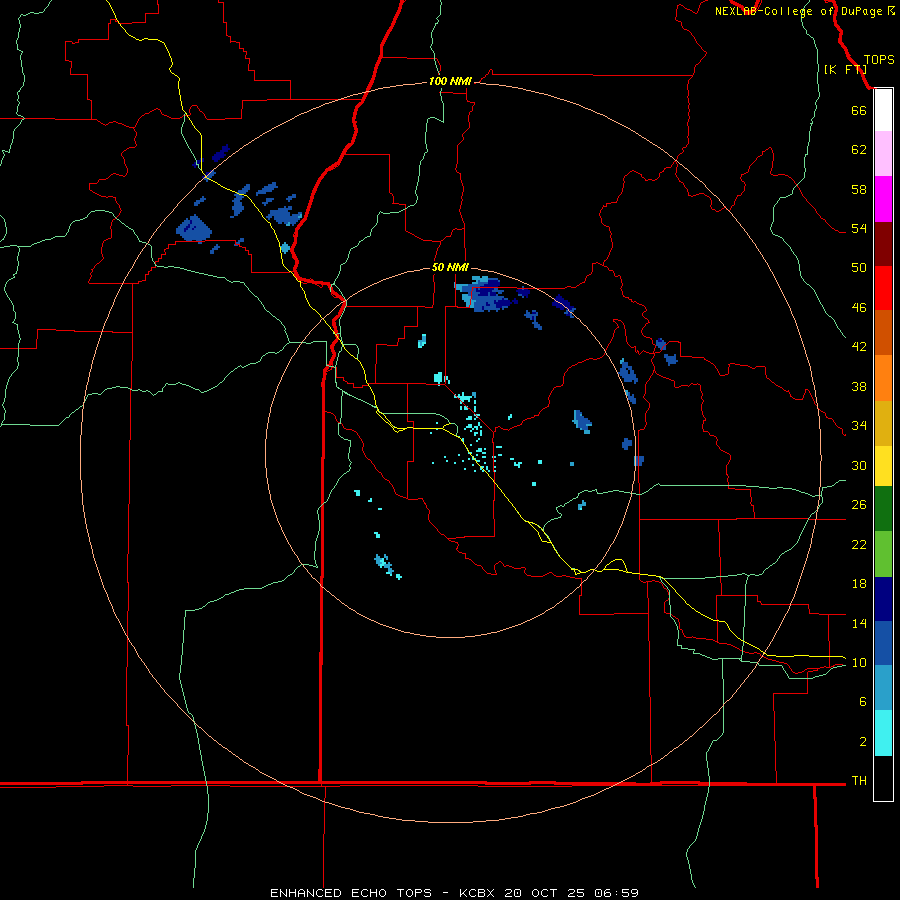Click the 'TOPS' legend heading
Viewport: 900px width, 900px height.
tap(879, 60)
